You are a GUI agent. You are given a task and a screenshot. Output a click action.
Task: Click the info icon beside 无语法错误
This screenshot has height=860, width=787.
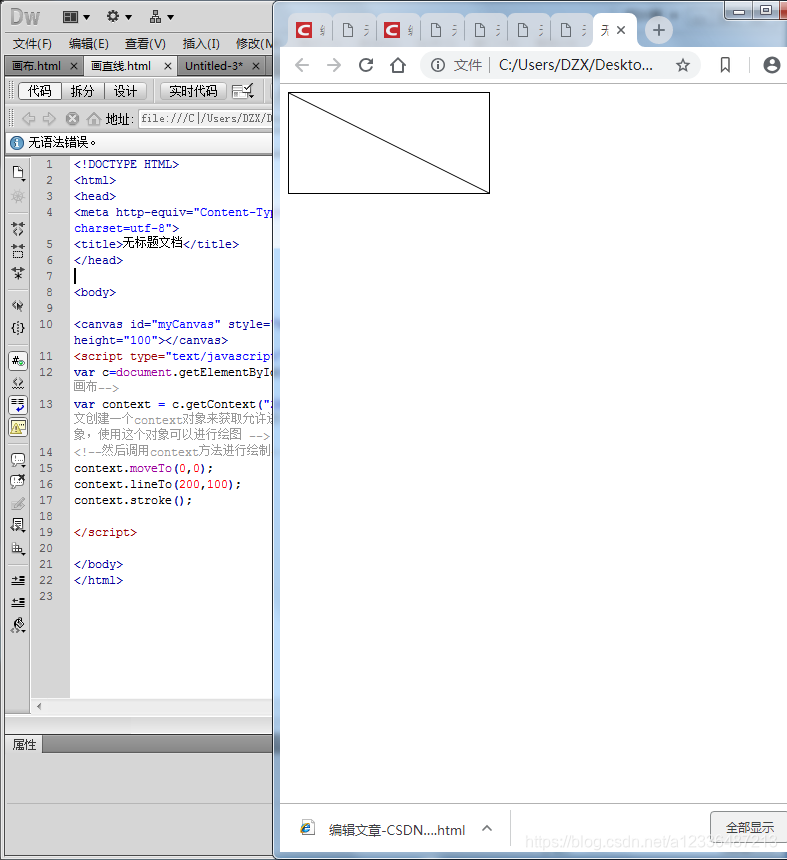pos(17,143)
